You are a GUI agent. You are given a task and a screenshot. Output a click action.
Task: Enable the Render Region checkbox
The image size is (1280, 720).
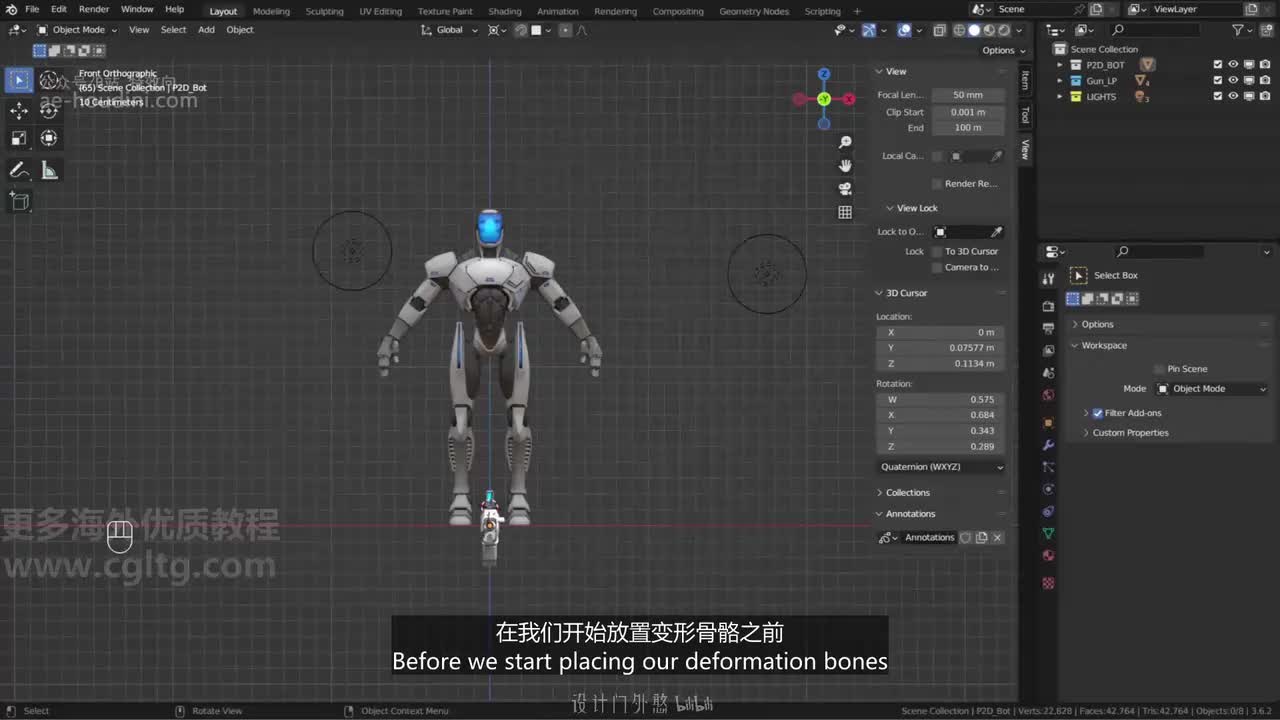coord(937,184)
